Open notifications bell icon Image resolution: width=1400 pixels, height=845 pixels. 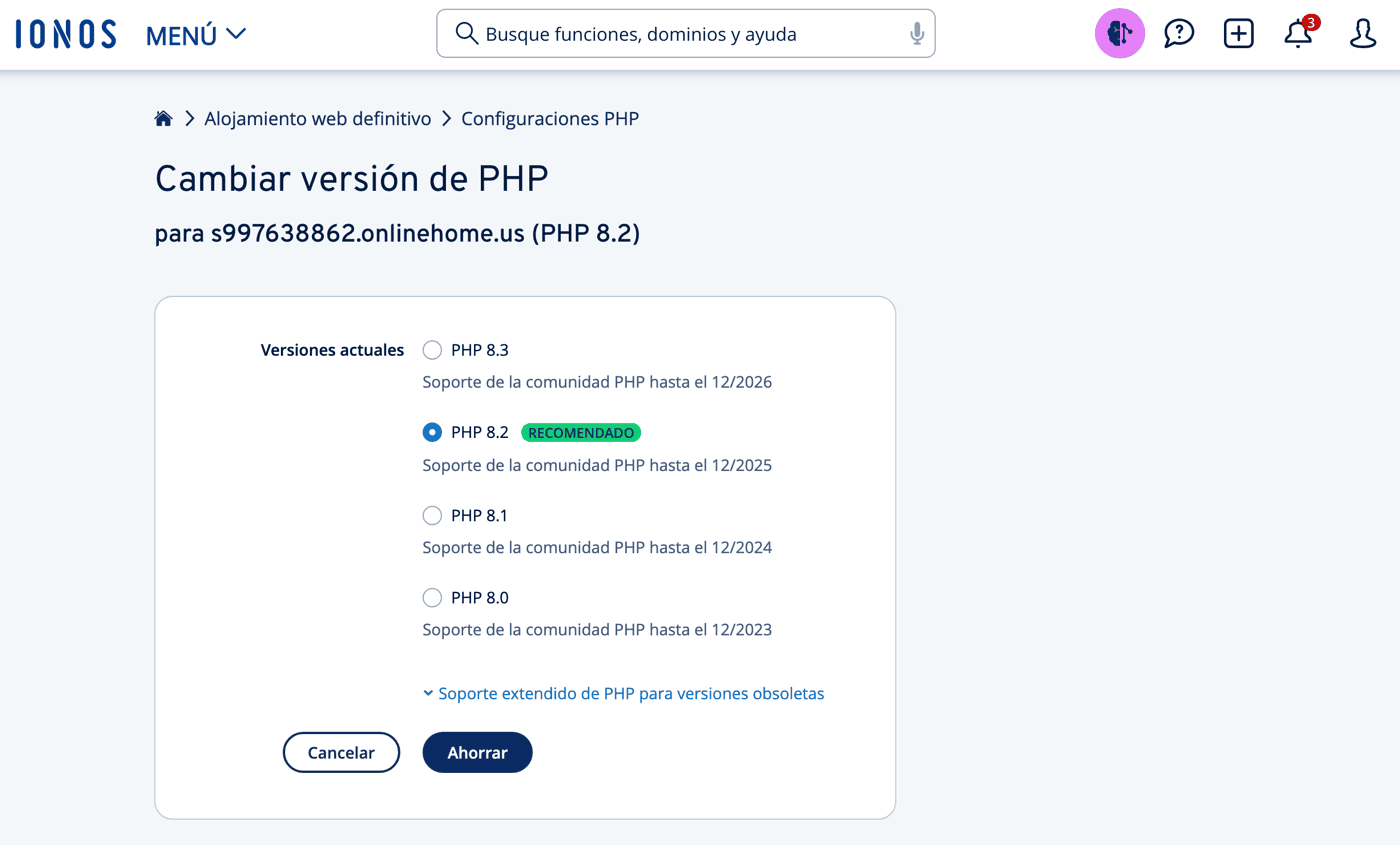pyautogui.click(x=1299, y=33)
